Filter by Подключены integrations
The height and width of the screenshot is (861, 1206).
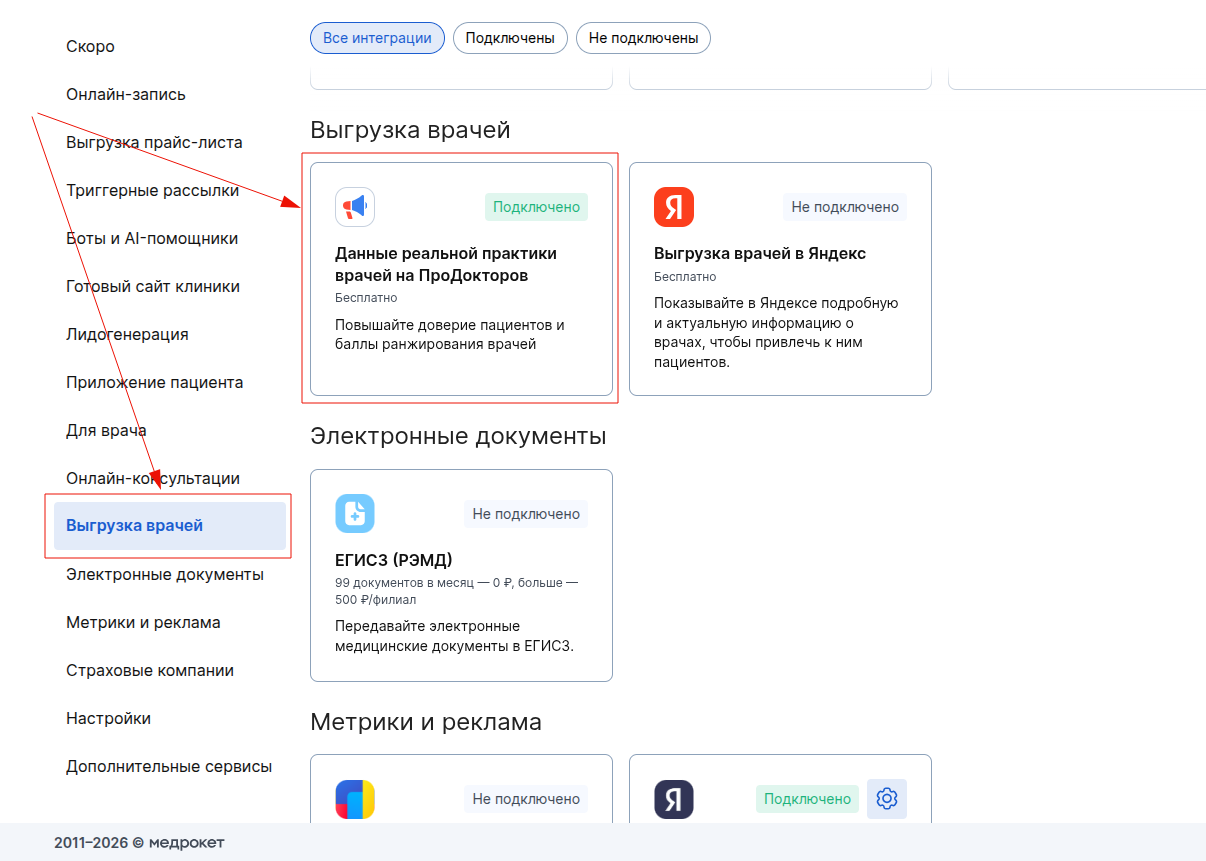(510, 38)
